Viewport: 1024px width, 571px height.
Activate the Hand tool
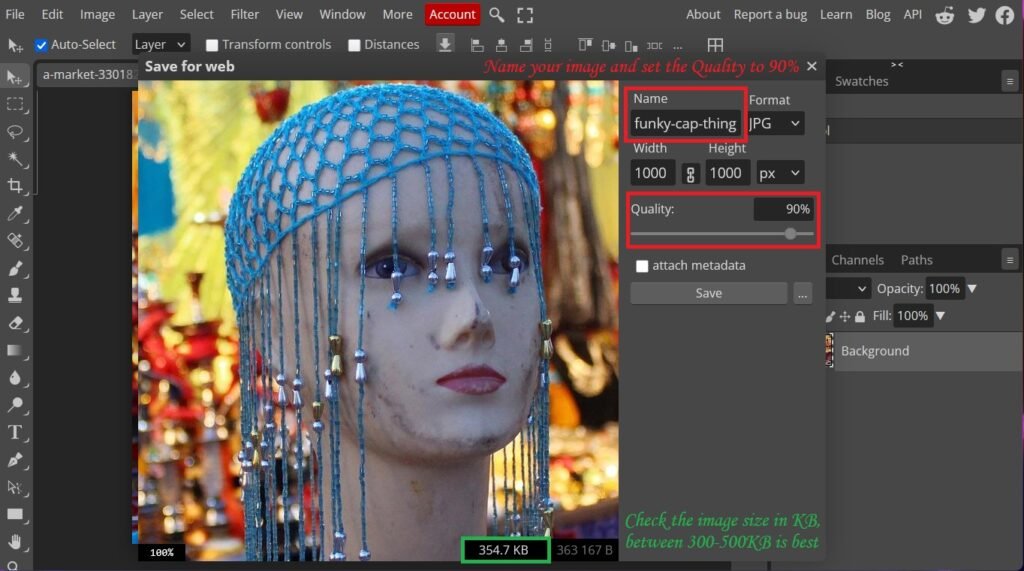tap(15, 541)
